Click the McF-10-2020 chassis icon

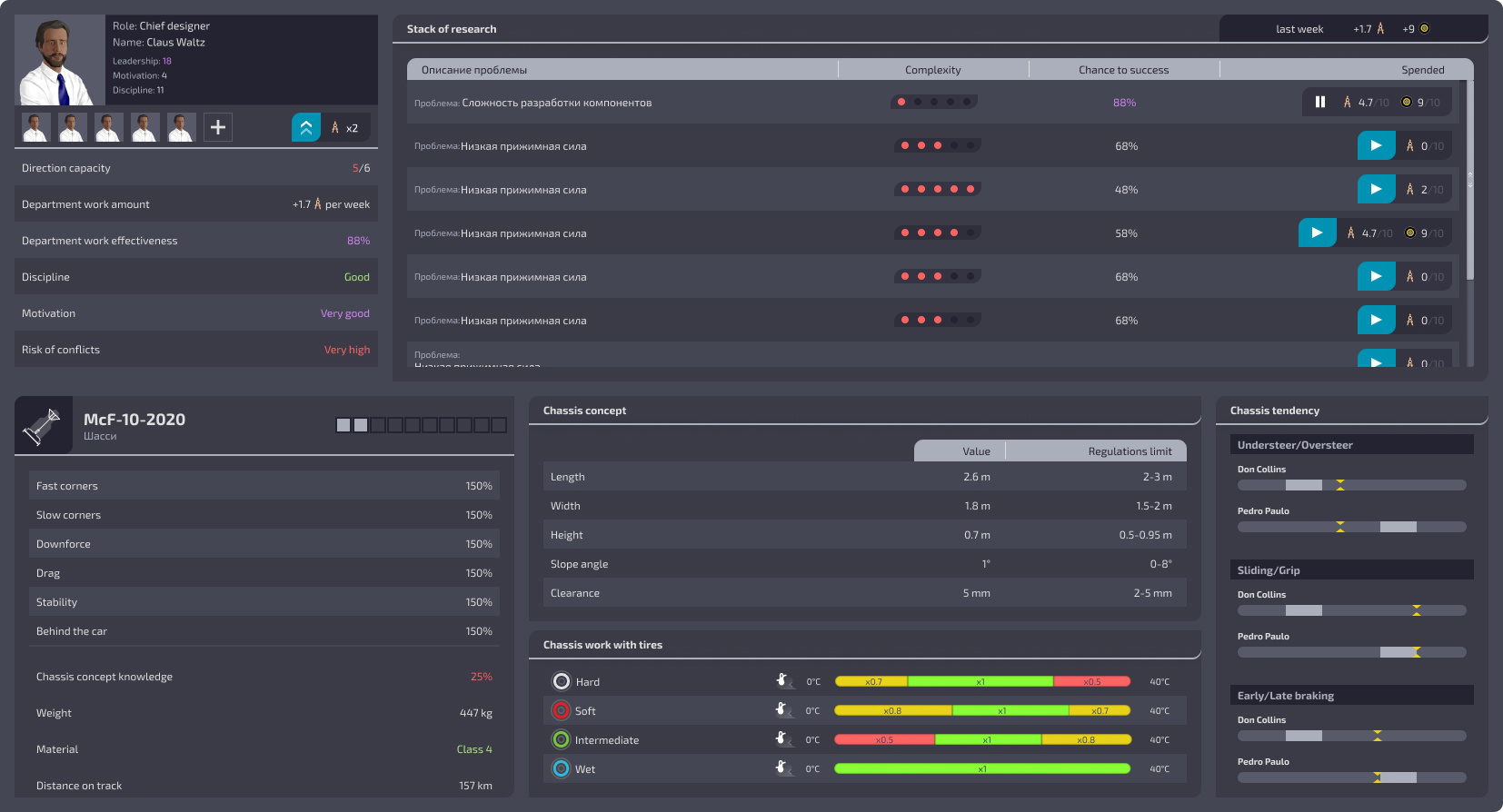43,425
